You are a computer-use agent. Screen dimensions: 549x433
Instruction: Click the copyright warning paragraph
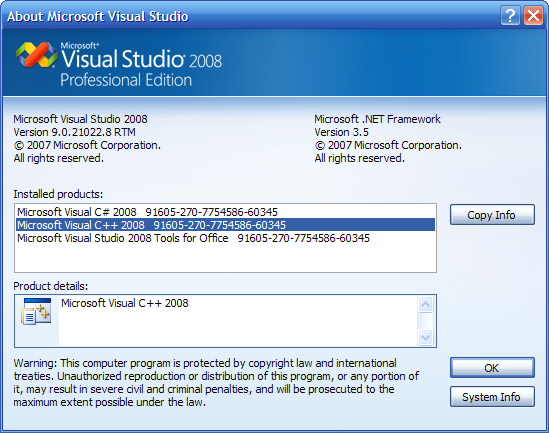pos(216,383)
